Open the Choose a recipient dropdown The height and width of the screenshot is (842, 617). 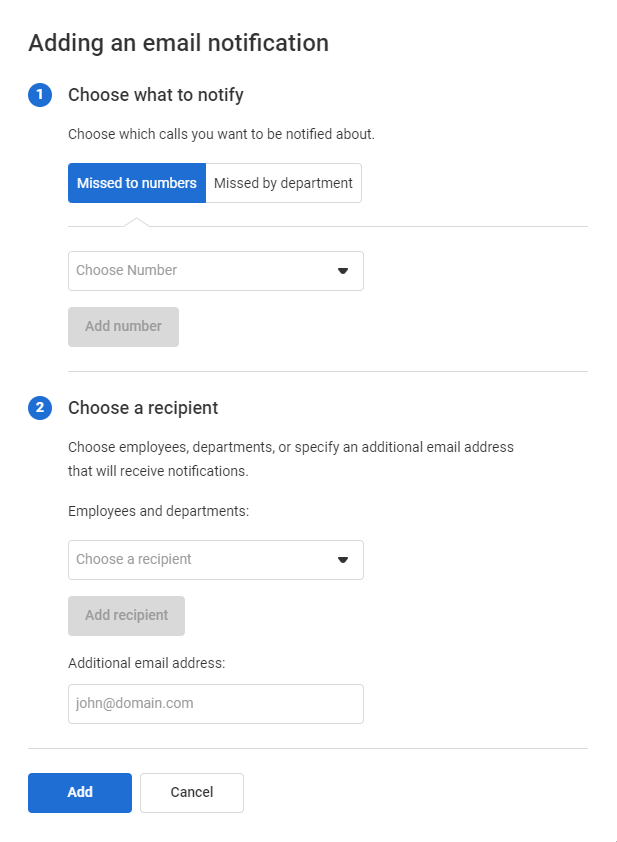point(200,560)
